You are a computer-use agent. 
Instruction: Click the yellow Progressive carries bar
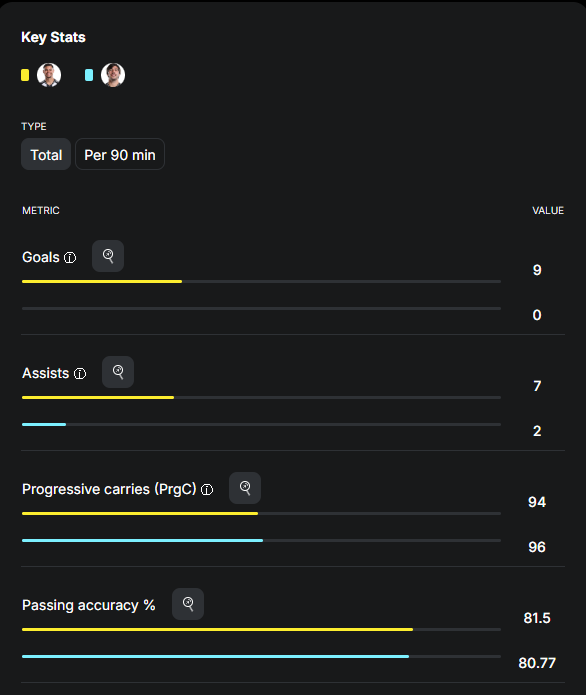point(140,514)
